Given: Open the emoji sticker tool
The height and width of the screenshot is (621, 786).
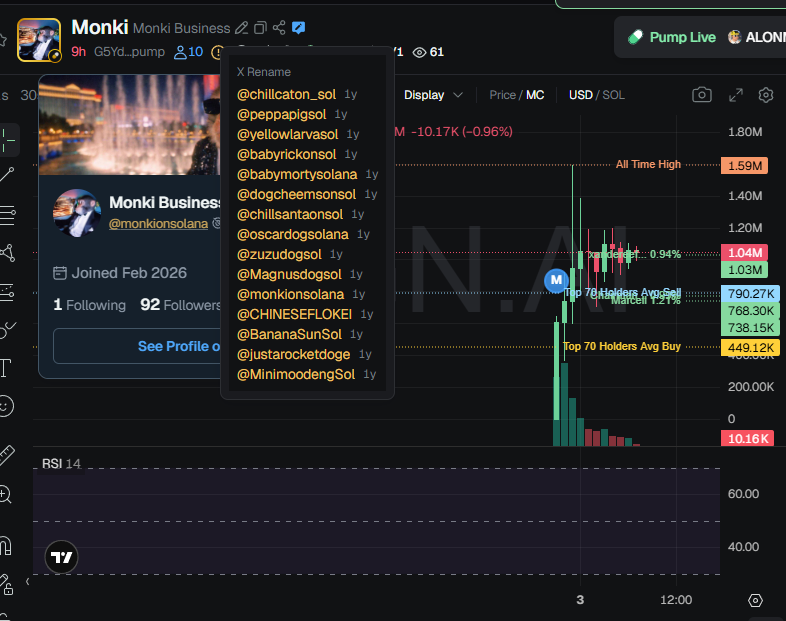Looking at the screenshot, I should pos(6,406).
